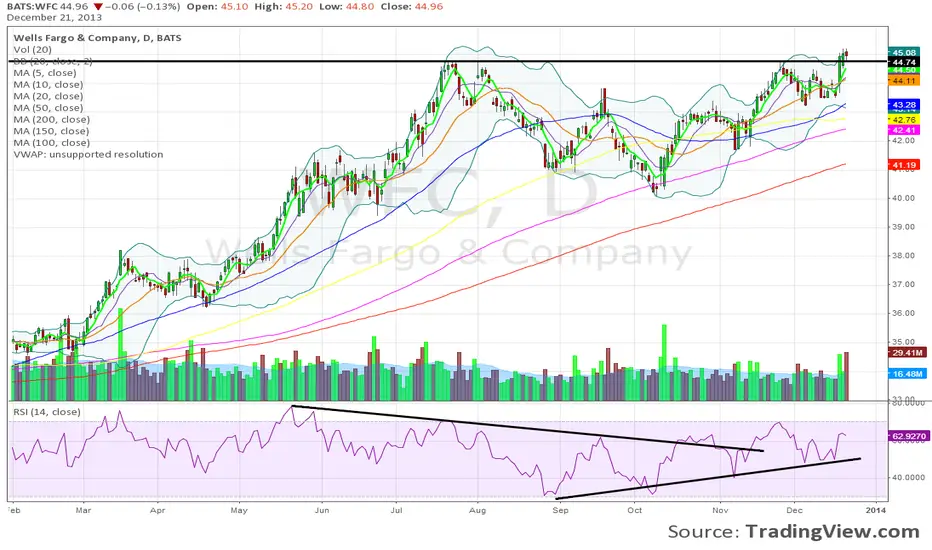932x550 pixels.
Task: Click the 2014 label on time axis
Action: (x=877, y=510)
